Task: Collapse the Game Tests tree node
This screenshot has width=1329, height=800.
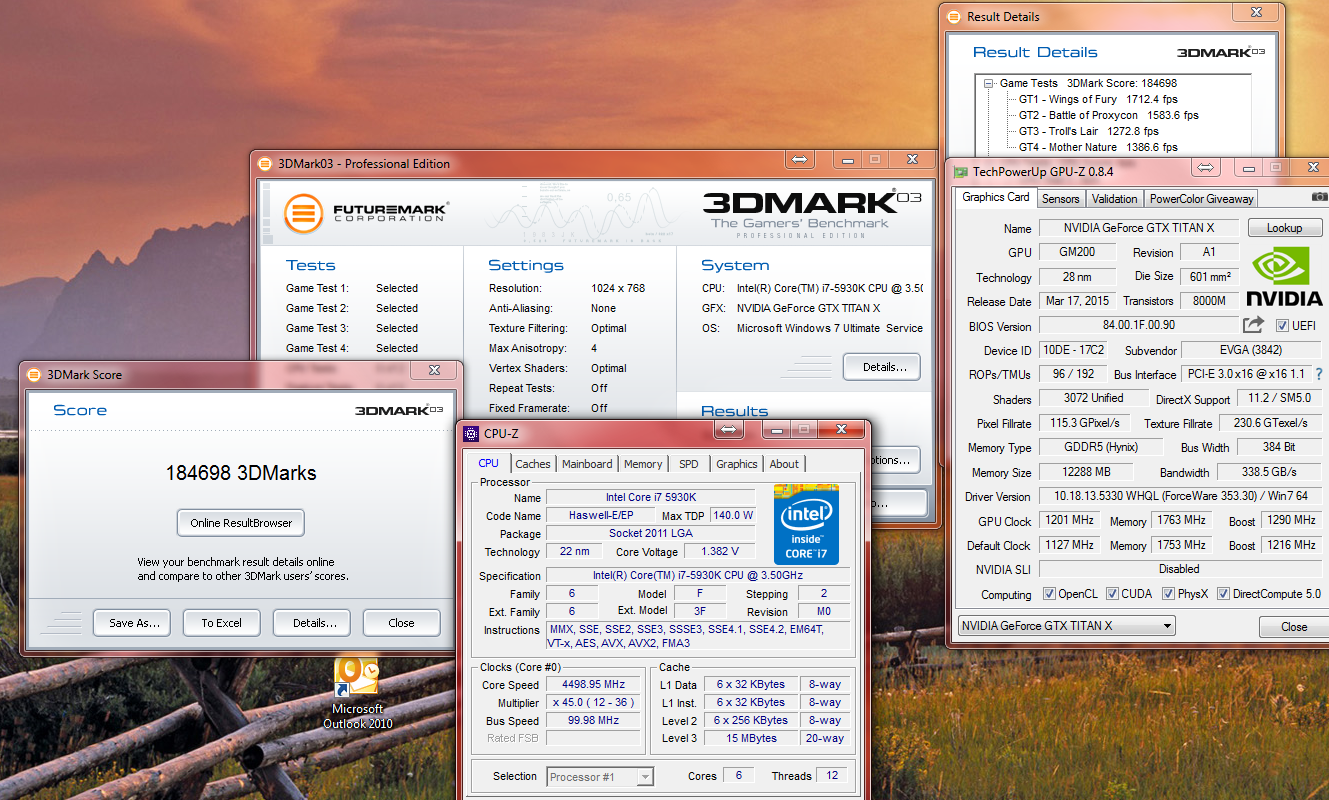Action: click(989, 84)
